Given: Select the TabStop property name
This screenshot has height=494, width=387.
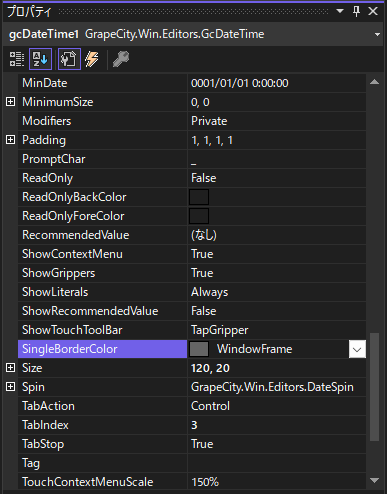Looking at the screenshot, I should click(43, 444).
